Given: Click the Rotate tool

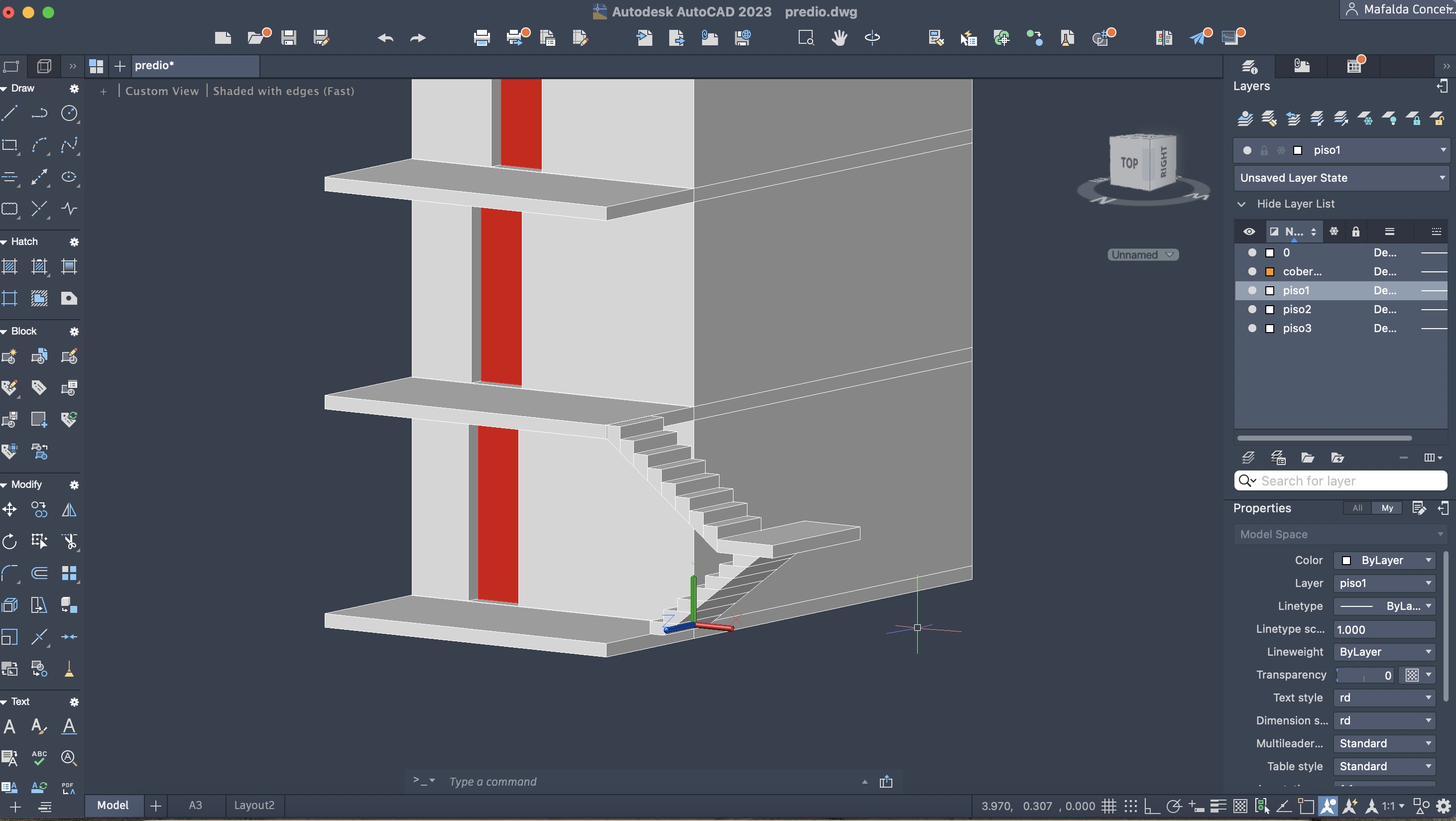Looking at the screenshot, I should (9, 541).
